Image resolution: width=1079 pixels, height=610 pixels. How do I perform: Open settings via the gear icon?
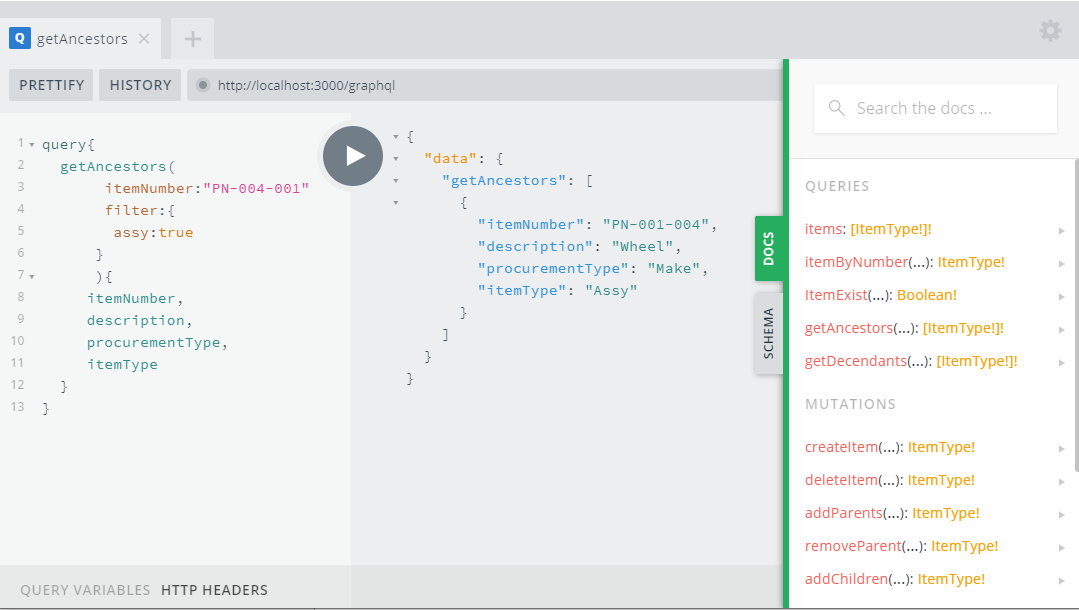[1050, 31]
